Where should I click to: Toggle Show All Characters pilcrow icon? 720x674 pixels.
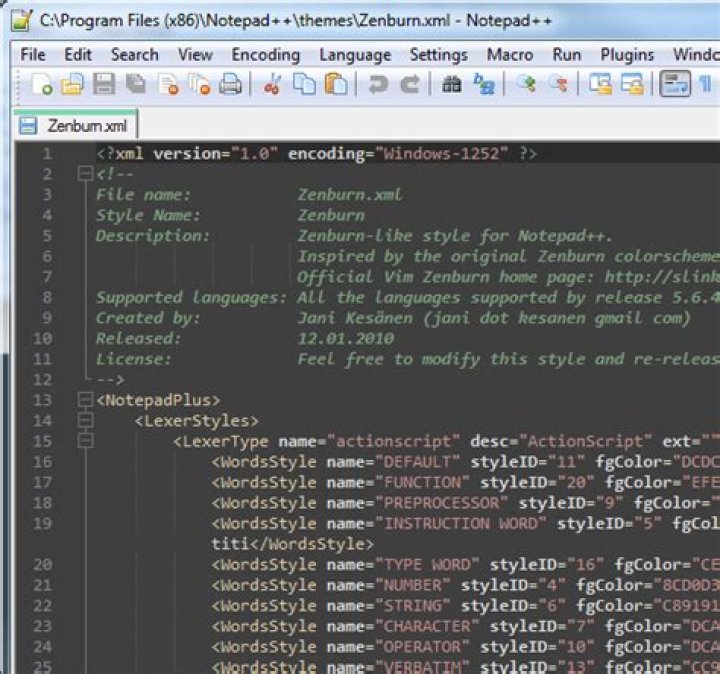coord(706,84)
